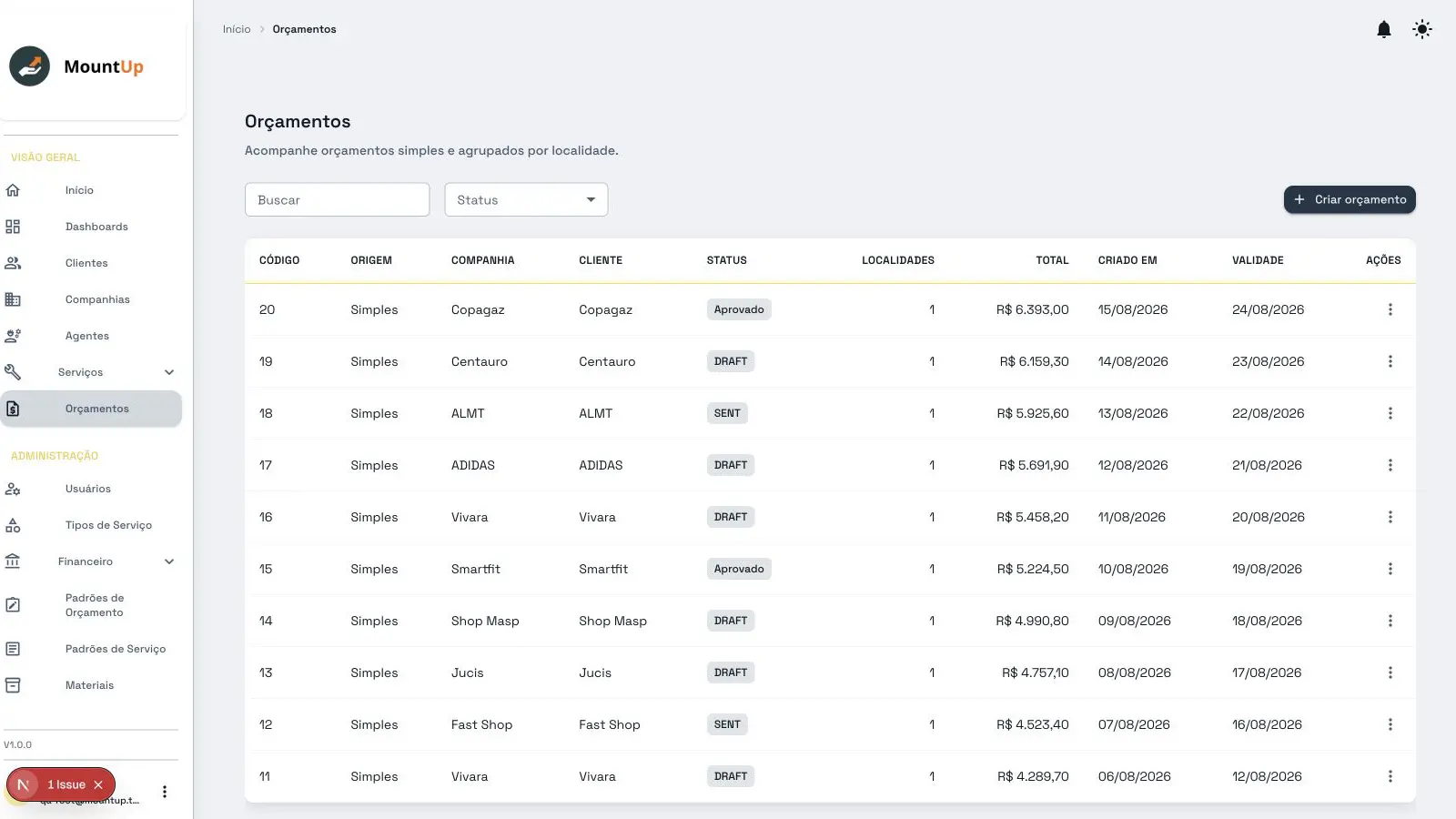The width and height of the screenshot is (1456, 819).
Task: Click Início breadcrumb link
Action: (237, 29)
